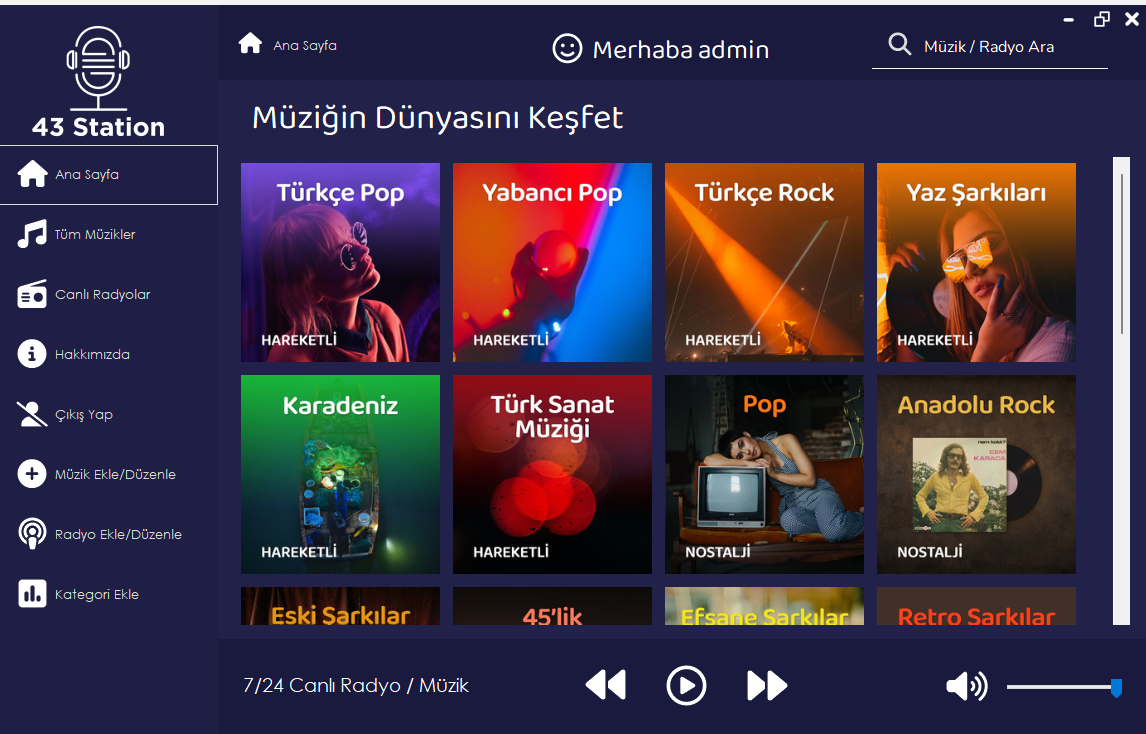The image size is (1146, 734).
Task: Open Ana Sayfa in the sidebar
Action: click(x=109, y=175)
